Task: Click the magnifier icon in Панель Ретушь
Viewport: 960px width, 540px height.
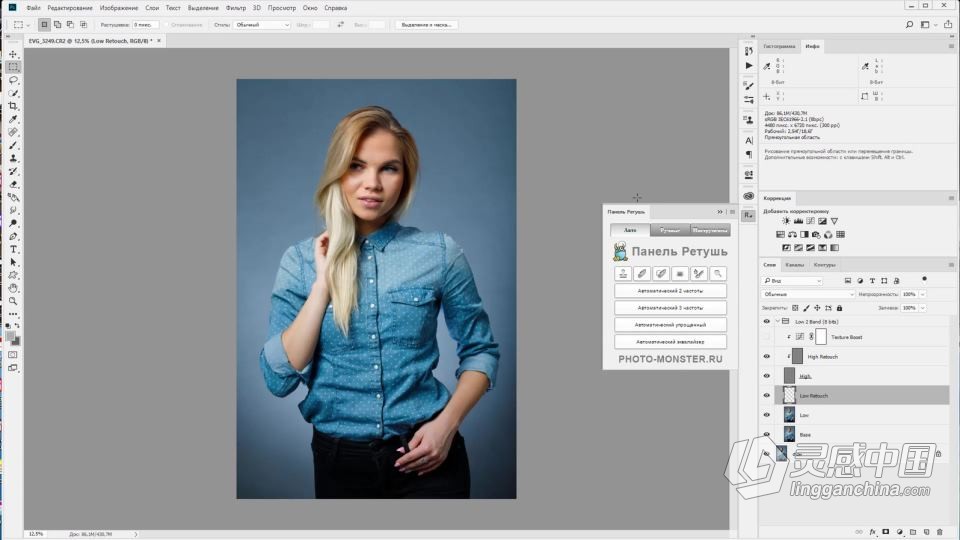Action: click(718, 273)
